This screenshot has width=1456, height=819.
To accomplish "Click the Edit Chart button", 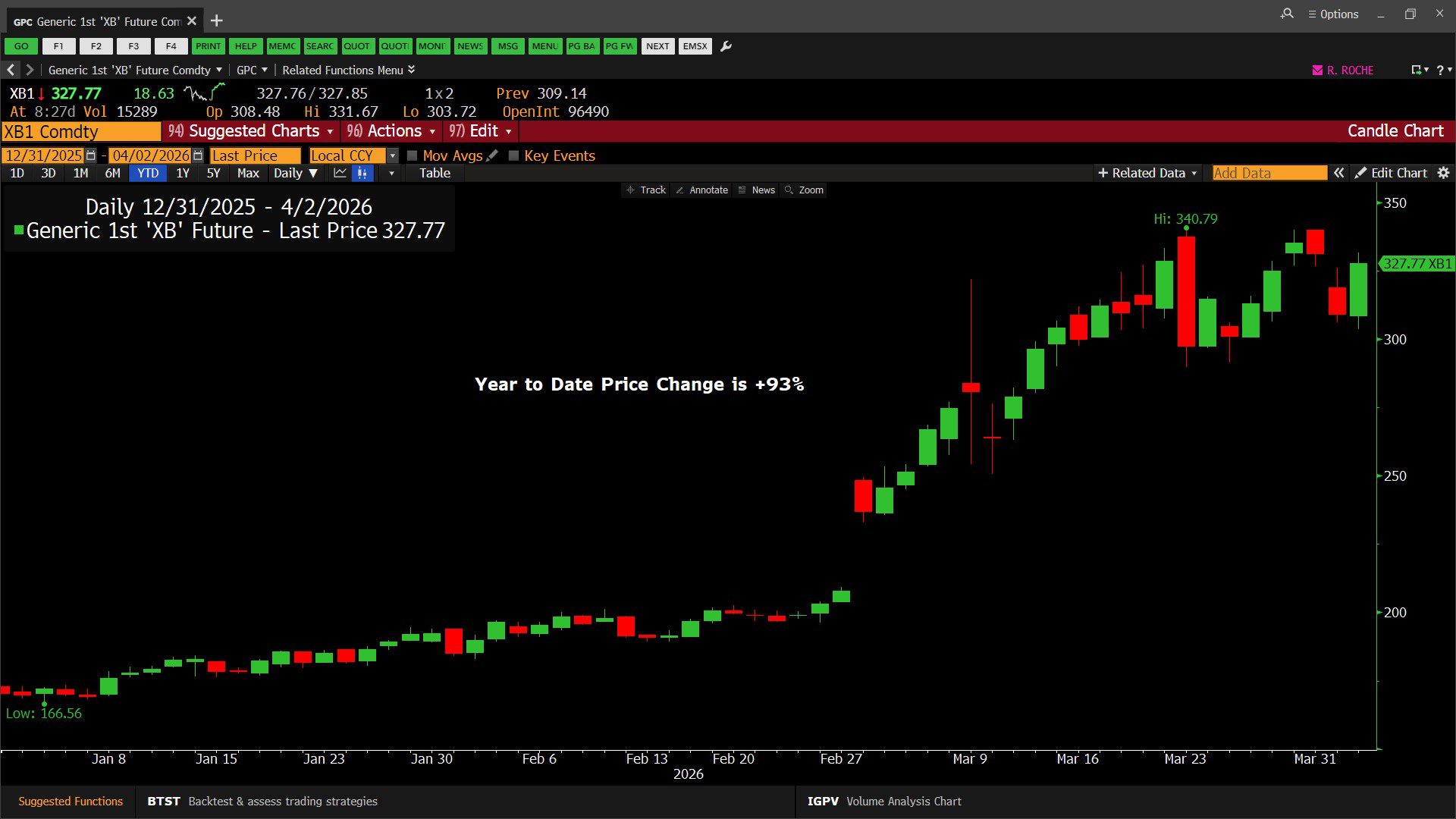I will (1391, 173).
